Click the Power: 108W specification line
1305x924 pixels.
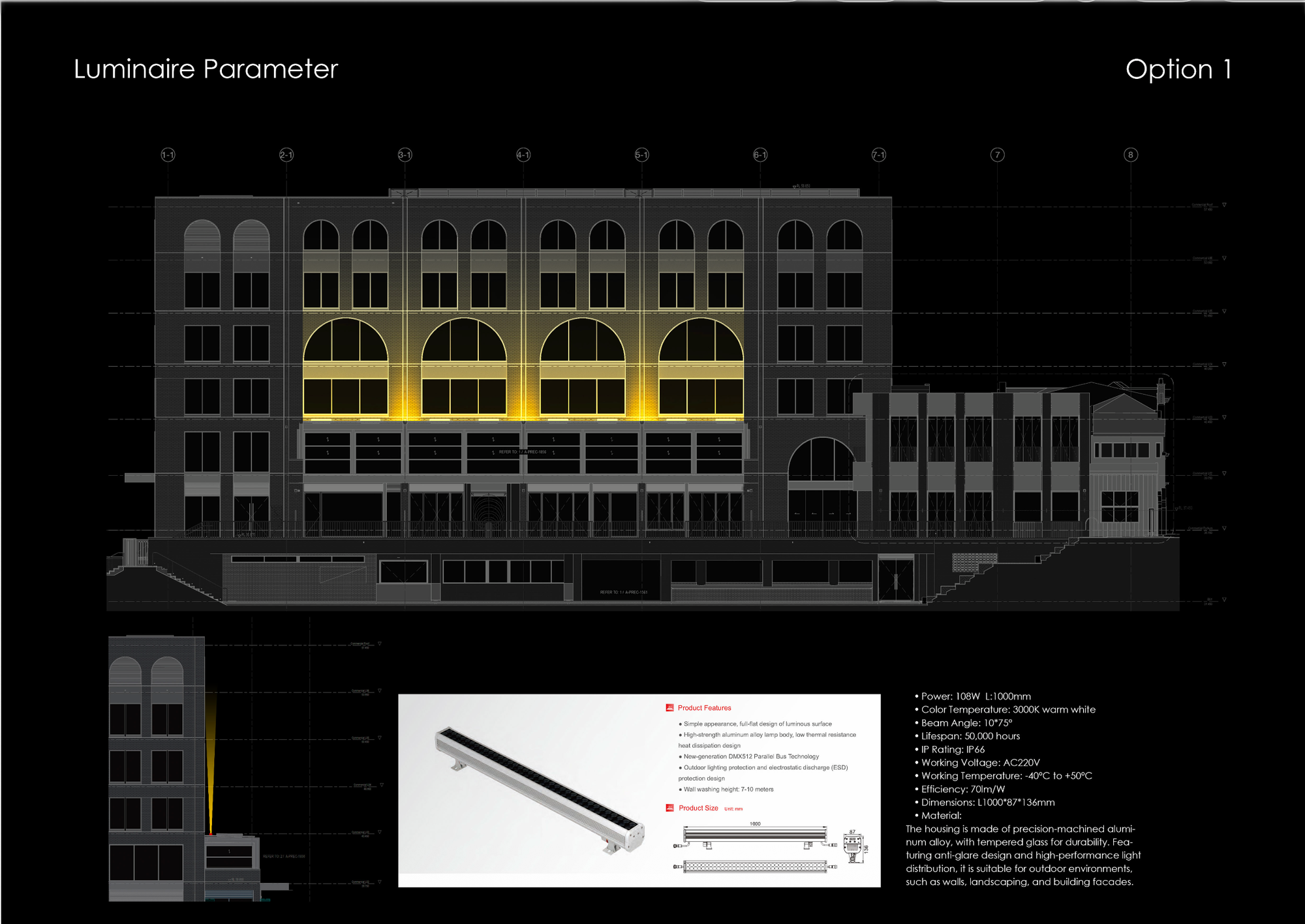pyautogui.click(x=975, y=696)
